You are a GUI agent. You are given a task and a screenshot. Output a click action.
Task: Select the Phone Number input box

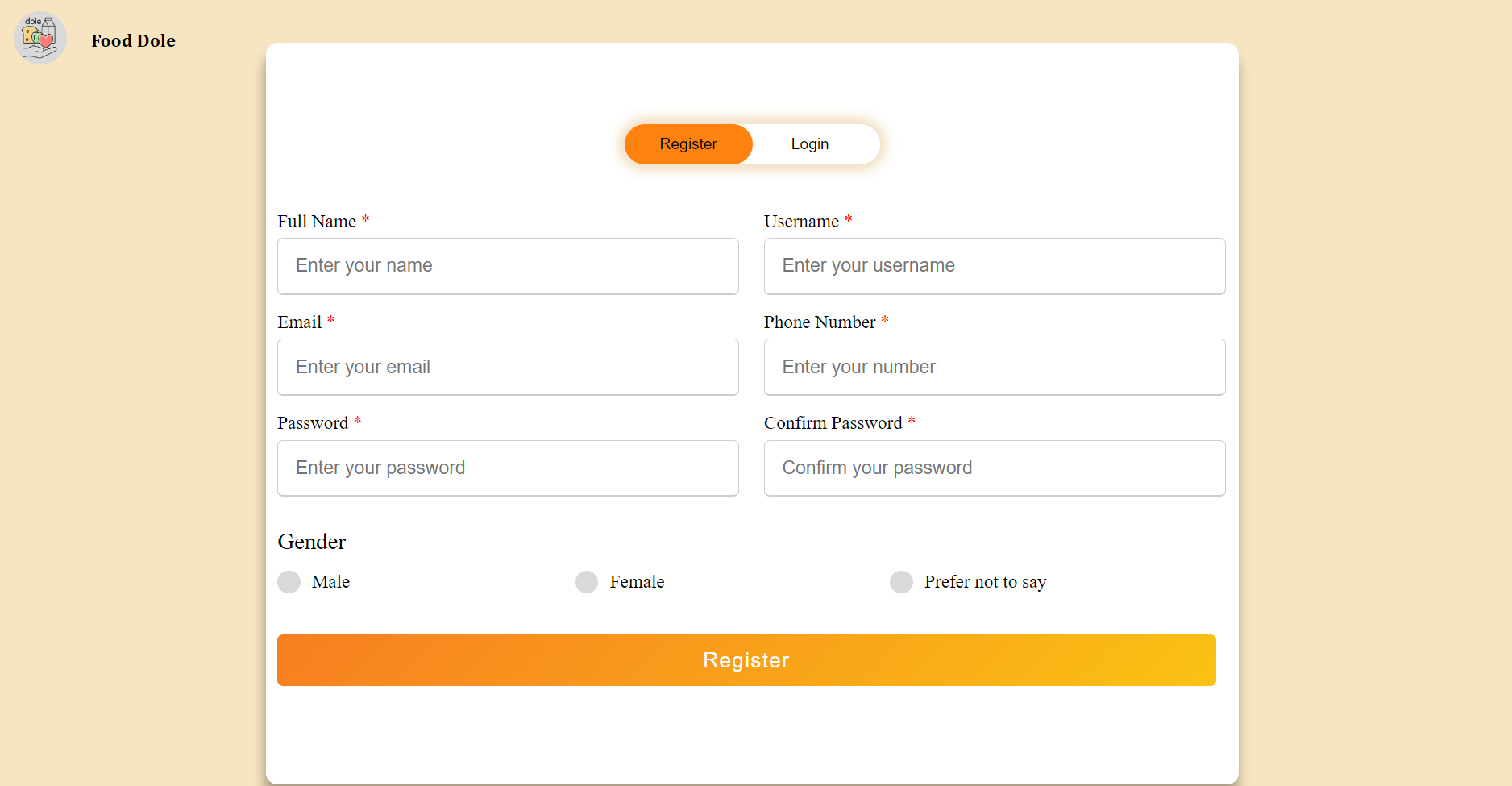tap(995, 367)
